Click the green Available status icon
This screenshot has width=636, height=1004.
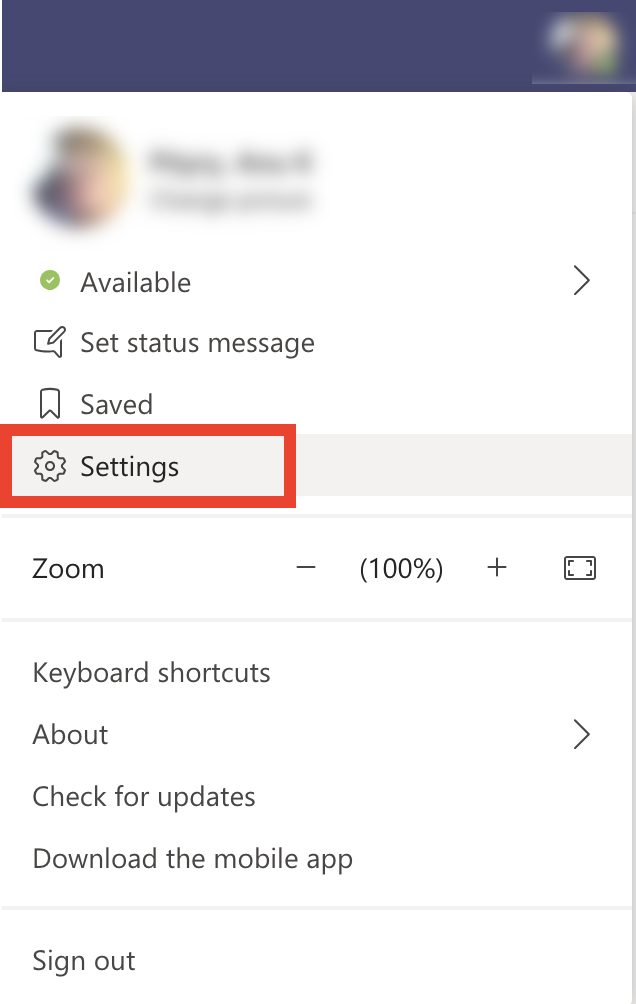click(x=50, y=280)
